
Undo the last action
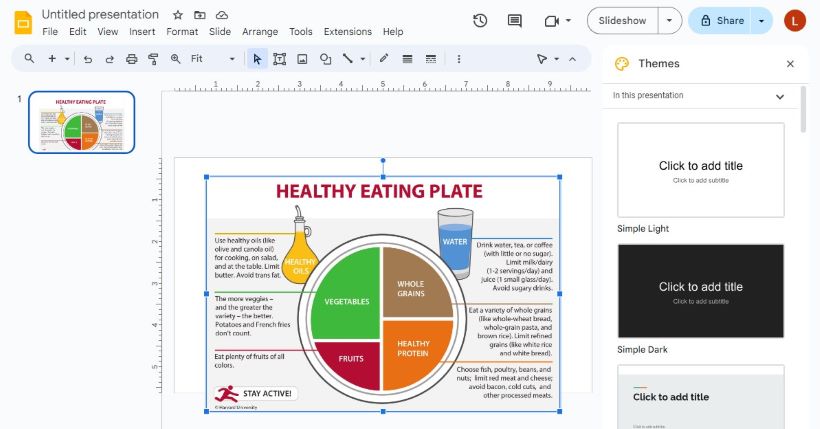point(88,59)
